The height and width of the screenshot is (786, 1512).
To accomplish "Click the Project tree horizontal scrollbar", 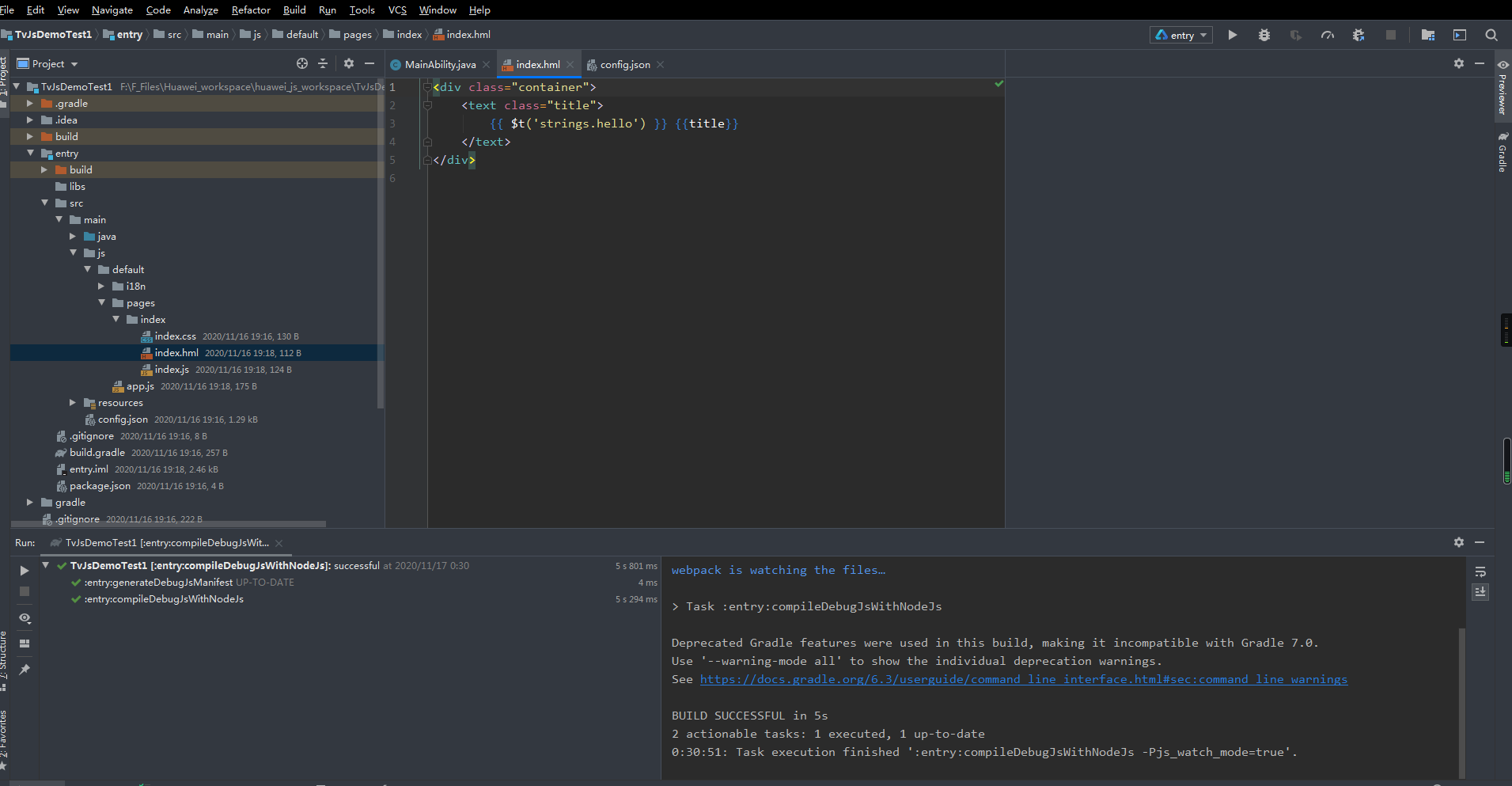I will tap(169, 524).
